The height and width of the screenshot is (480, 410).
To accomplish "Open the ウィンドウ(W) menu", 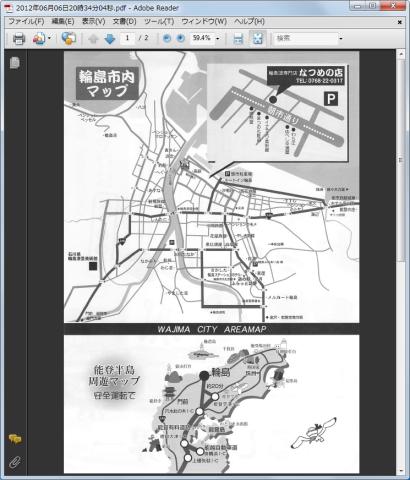I will click(x=204, y=22).
